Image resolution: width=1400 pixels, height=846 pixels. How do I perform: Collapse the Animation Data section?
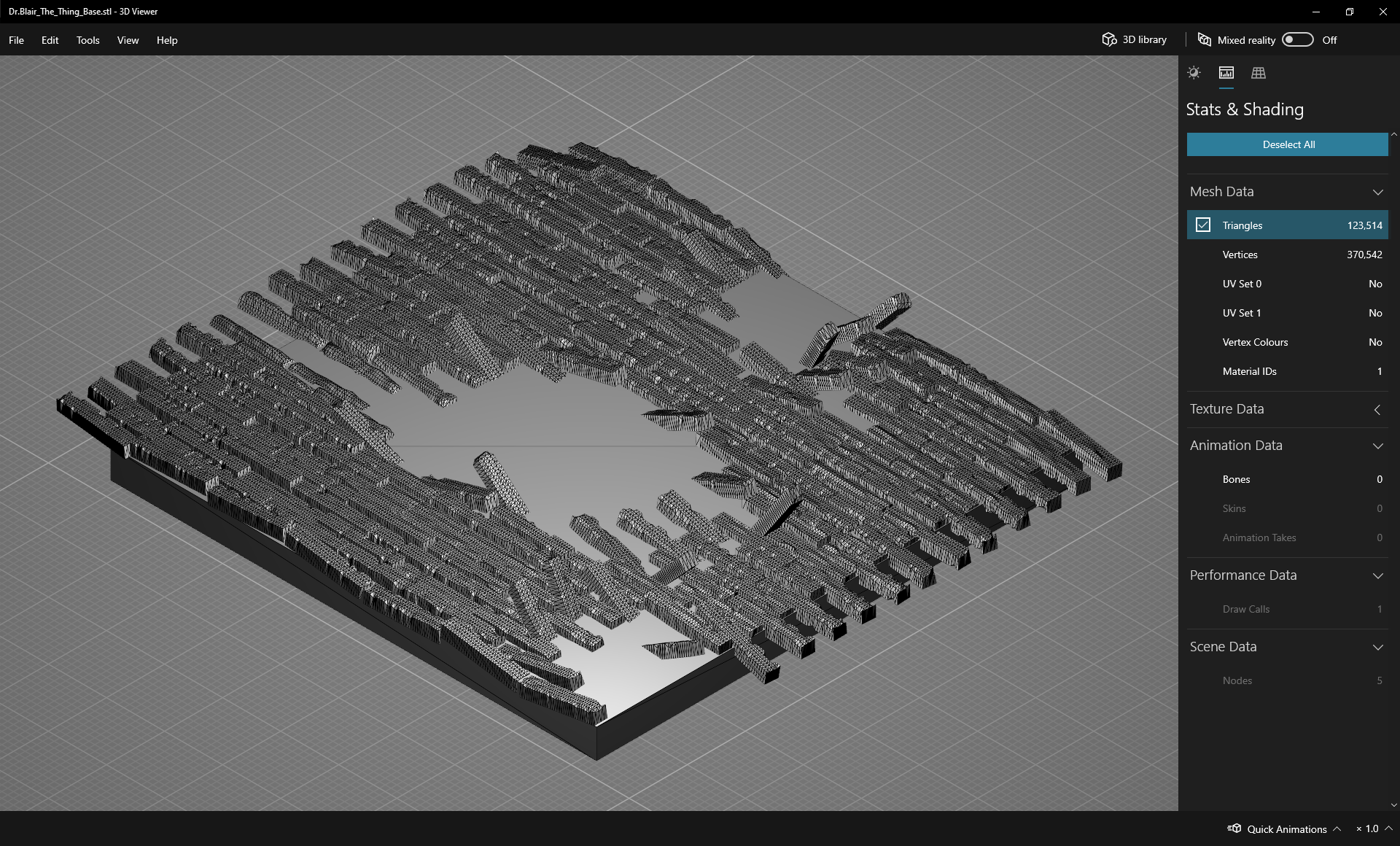click(1377, 446)
